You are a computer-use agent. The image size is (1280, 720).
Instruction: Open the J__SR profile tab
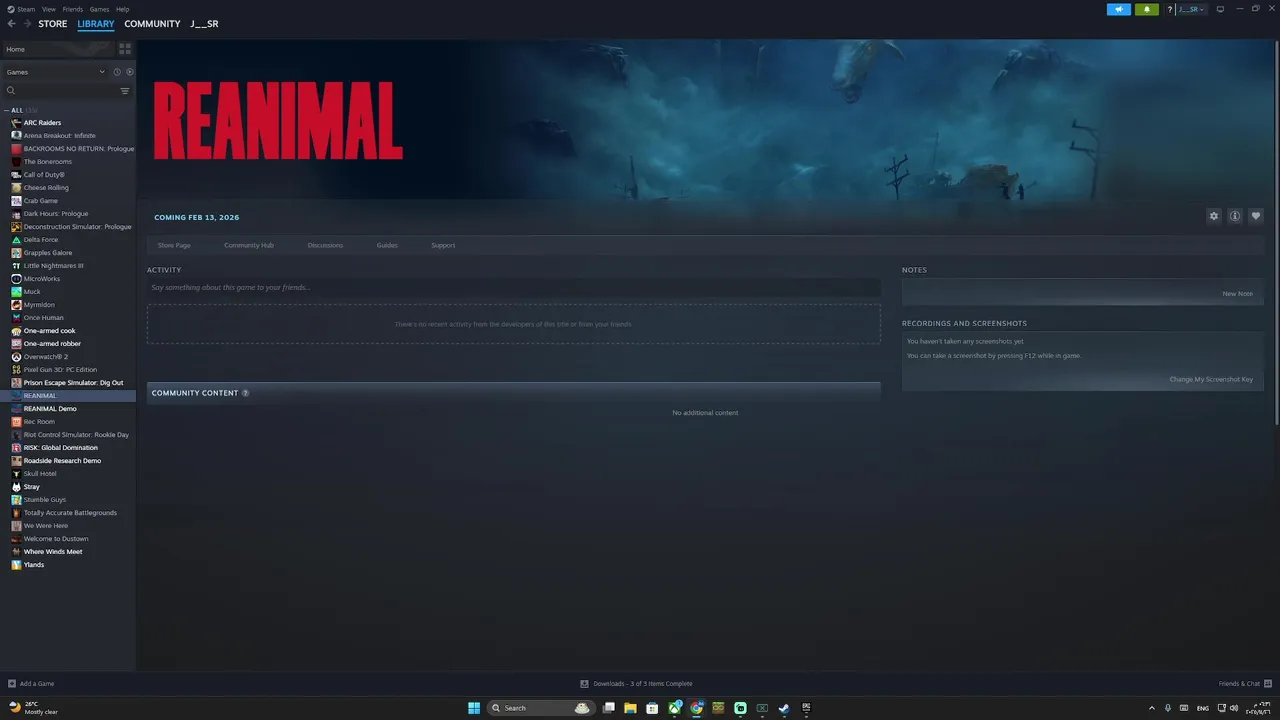[x=204, y=24]
